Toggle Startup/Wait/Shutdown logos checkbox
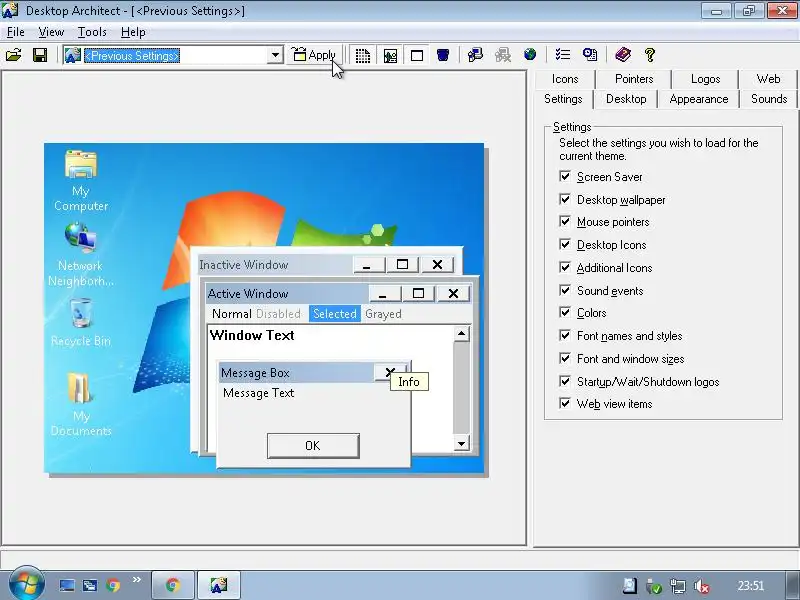Screen dimensions: 800x600 point(565,381)
